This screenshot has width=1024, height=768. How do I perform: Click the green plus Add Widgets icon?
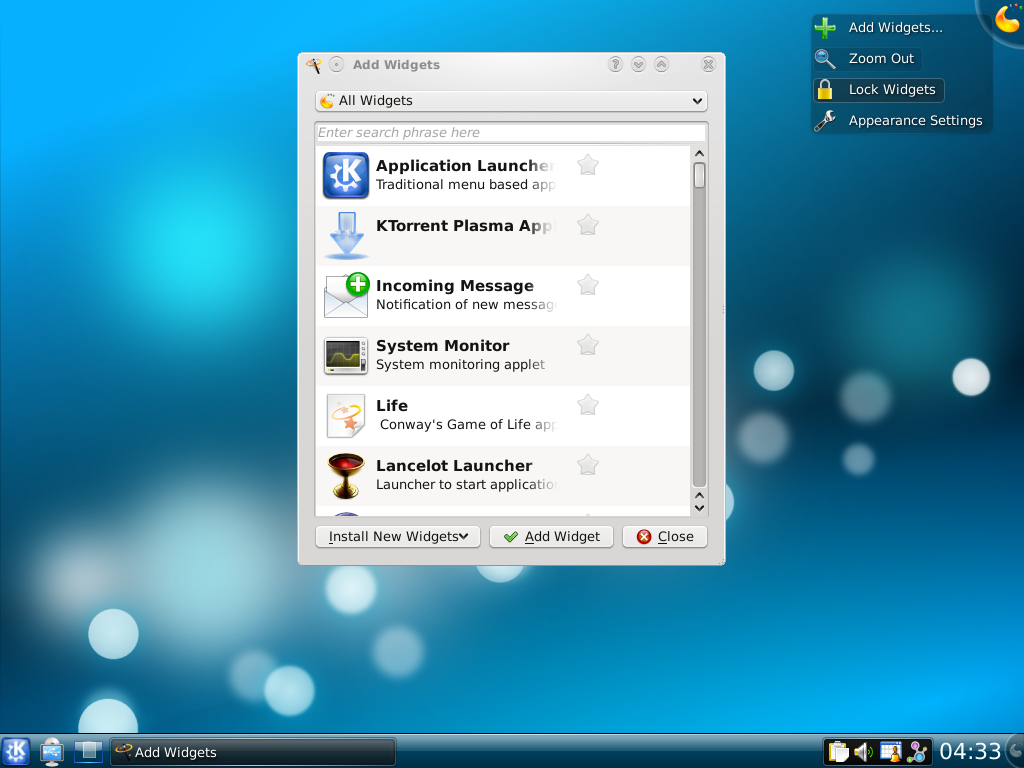825,27
